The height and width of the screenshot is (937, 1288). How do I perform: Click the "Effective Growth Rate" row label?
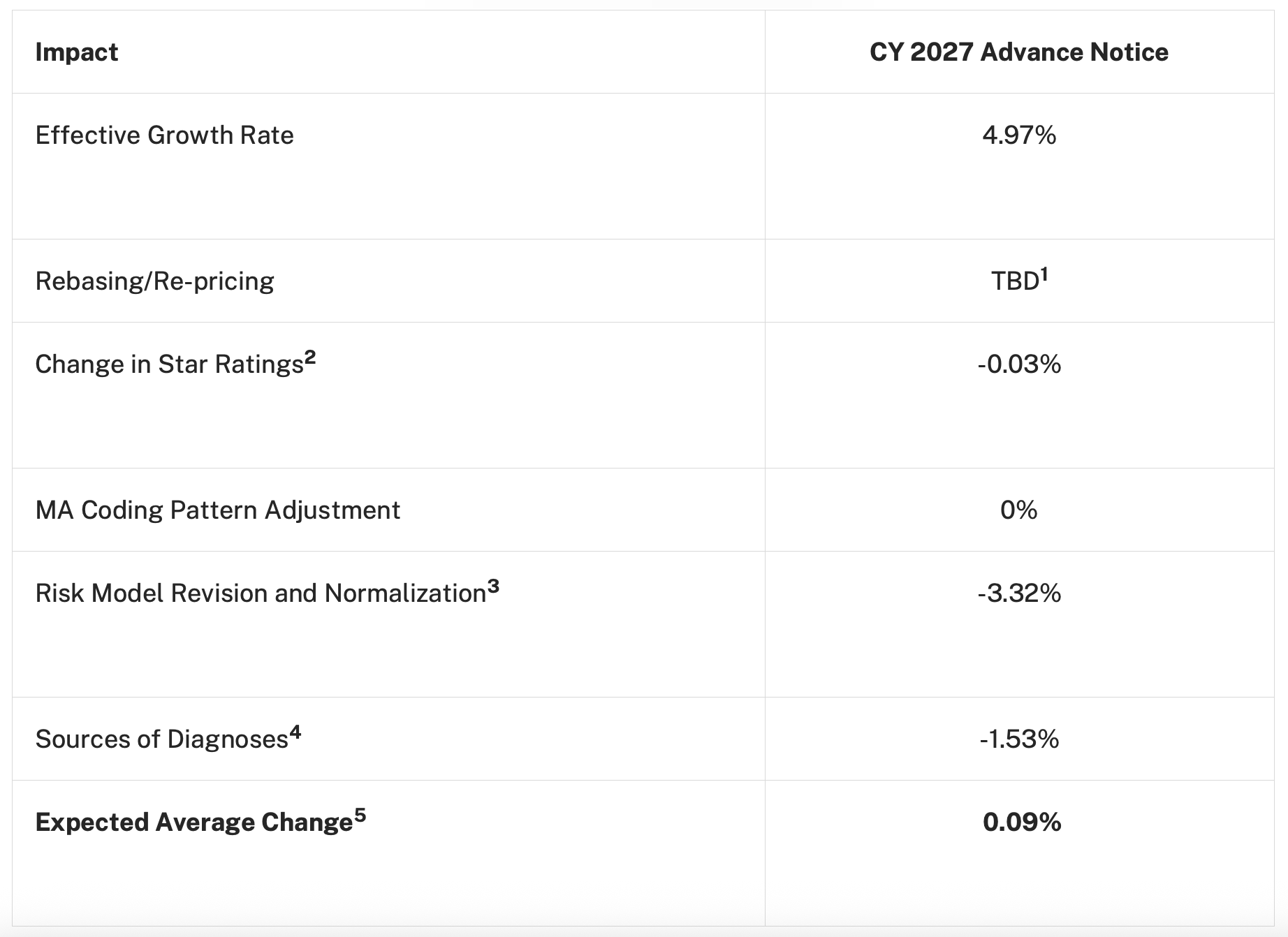(x=164, y=135)
